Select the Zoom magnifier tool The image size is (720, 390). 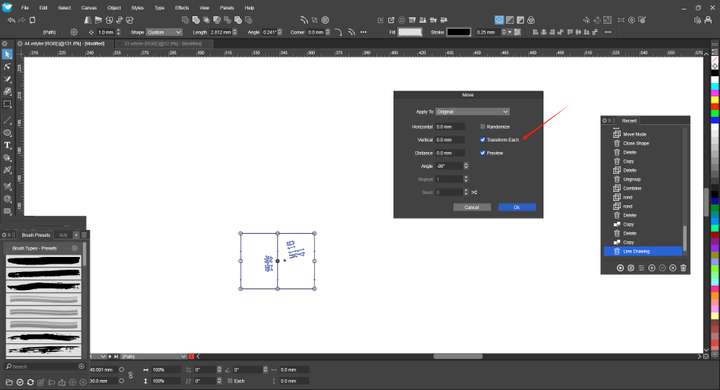(x=7, y=199)
